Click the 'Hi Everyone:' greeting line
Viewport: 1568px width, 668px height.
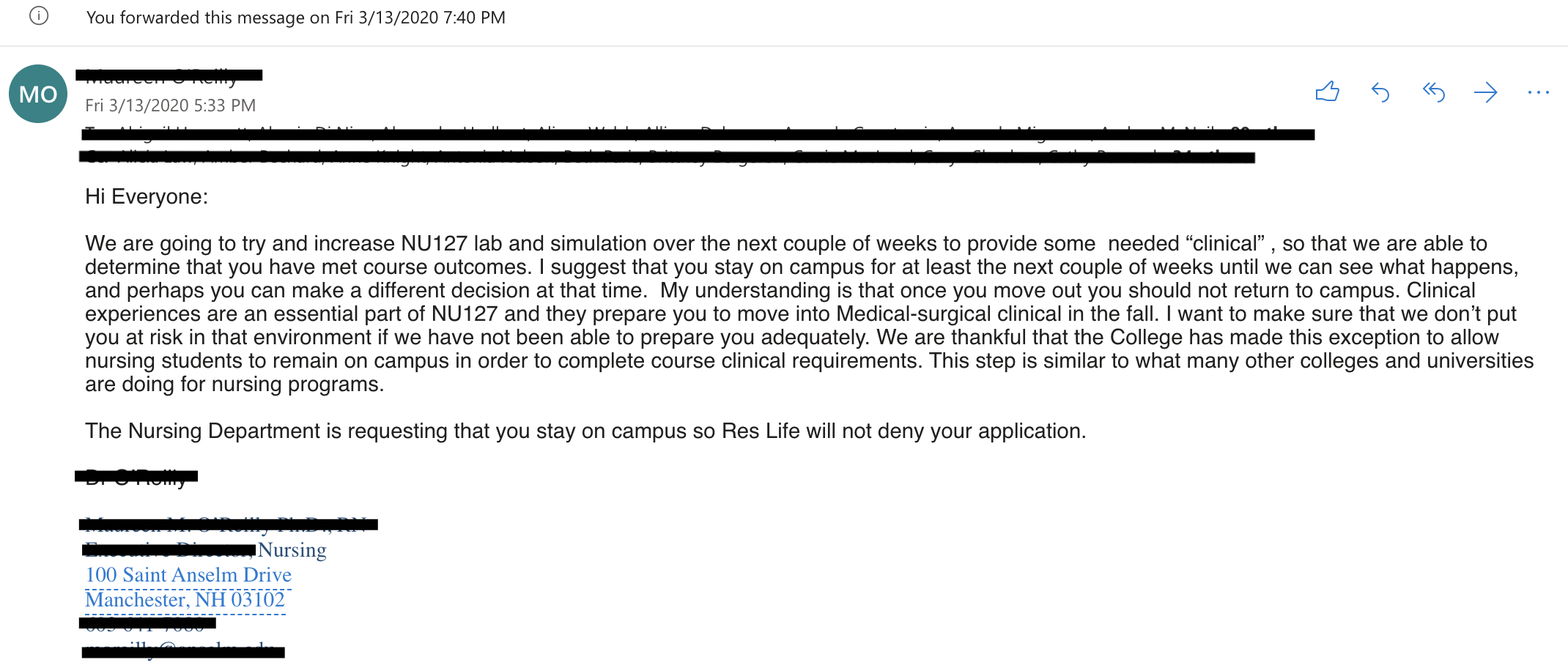pyautogui.click(x=147, y=196)
